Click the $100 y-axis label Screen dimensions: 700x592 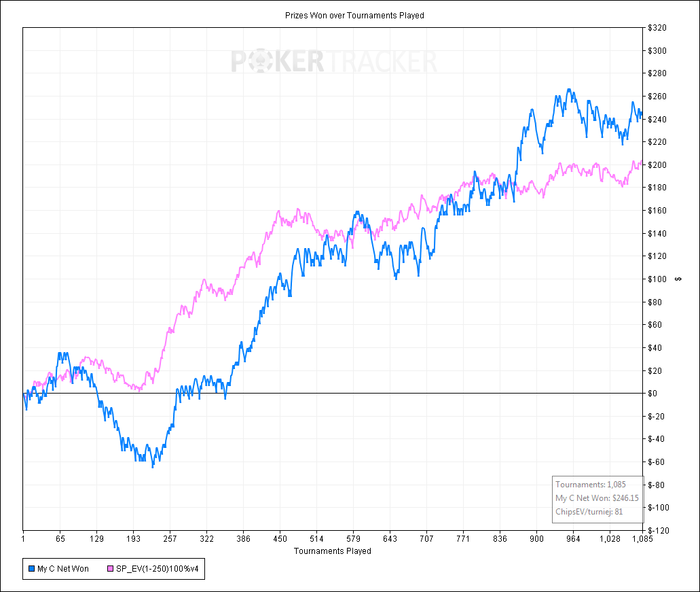point(657,279)
